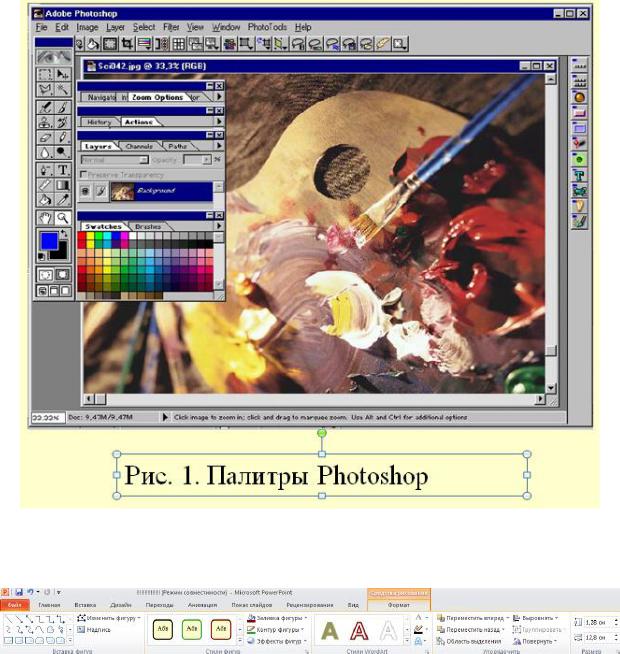The height and width of the screenshot is (654, 620).
Task: Select the Paintbrush tool in toolbox
Action: (x=62, y=108)
